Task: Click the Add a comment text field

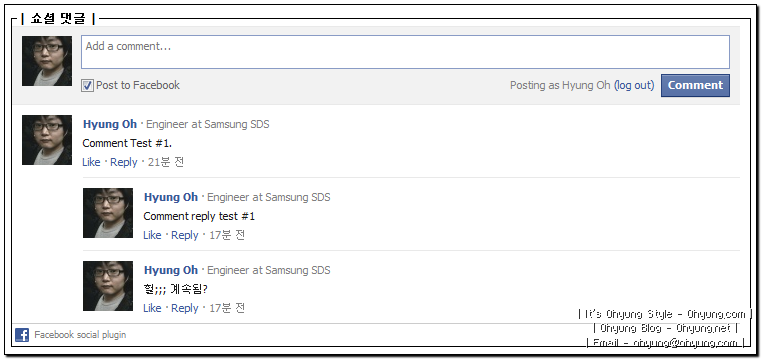Action: pos(405,51)
